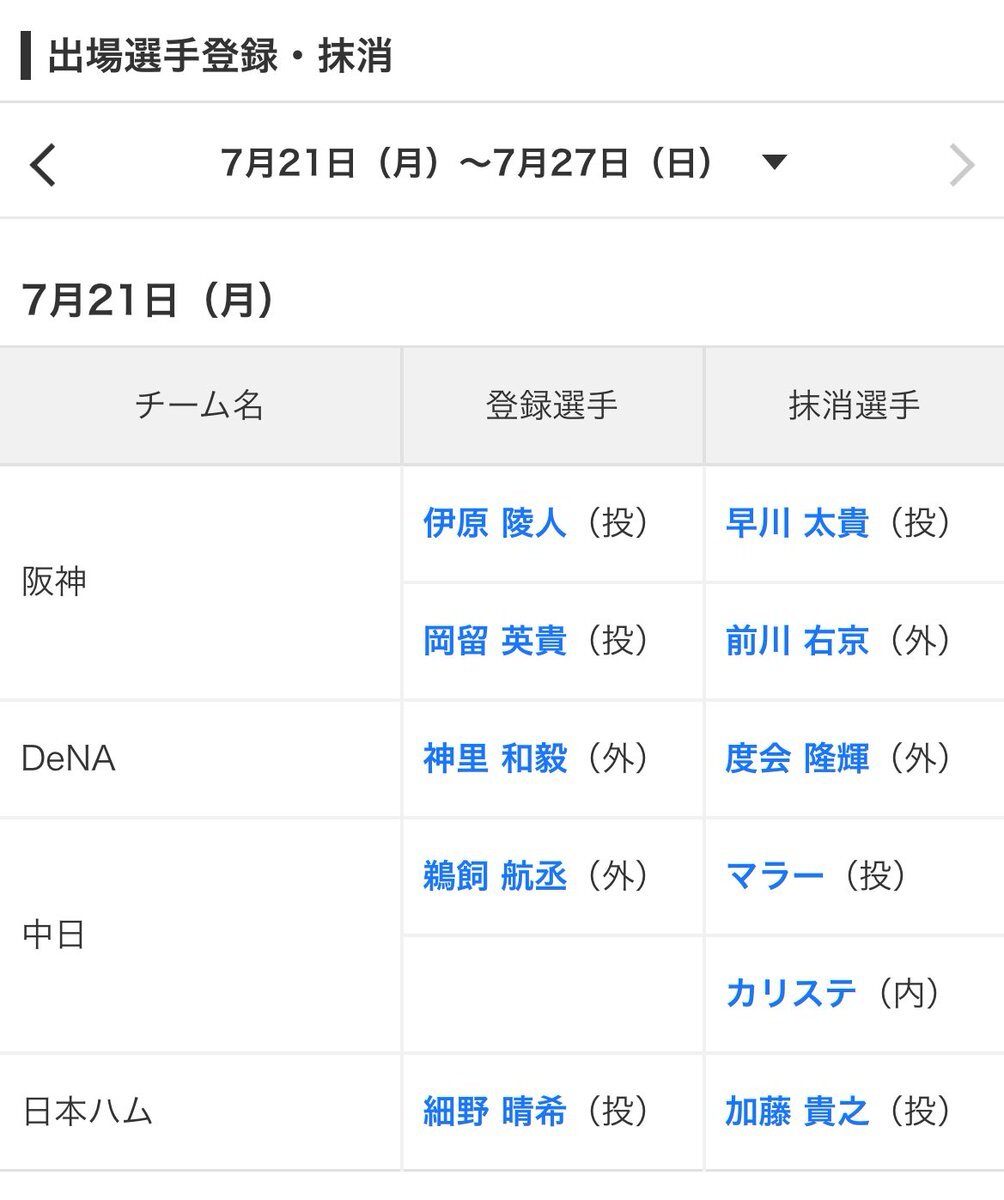The height and width of the screenshot is (1200, 1004).
Task: Open player link 加藤 貴之
Action: pos(797,1112)
